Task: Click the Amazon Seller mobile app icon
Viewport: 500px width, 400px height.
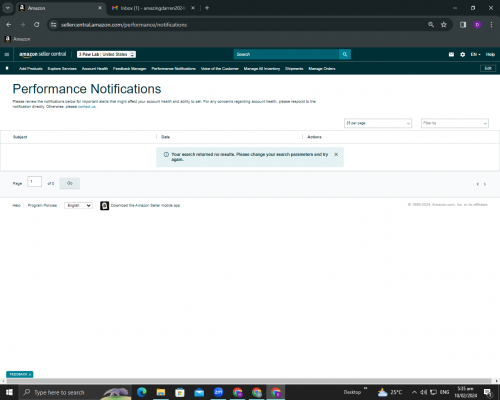Action: pyautogui.click(x=104, y=206)
